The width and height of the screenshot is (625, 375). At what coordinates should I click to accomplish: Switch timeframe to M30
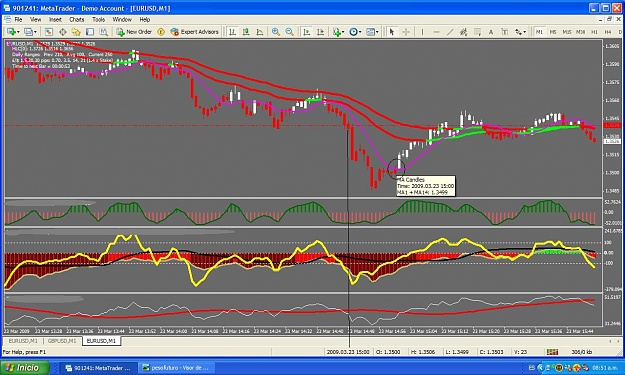coord(581,32)
